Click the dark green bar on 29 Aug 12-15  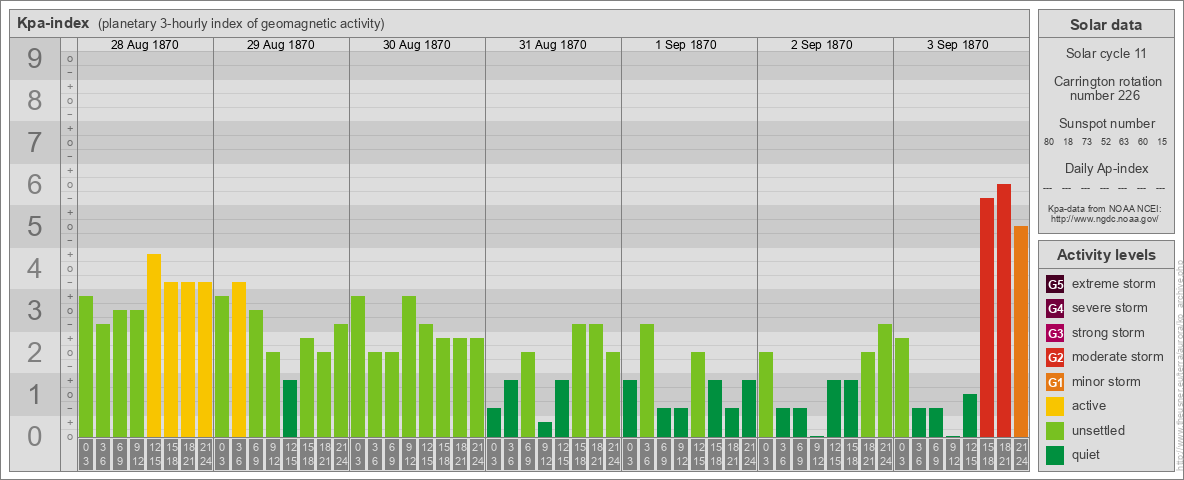click(x=290, y=408)
